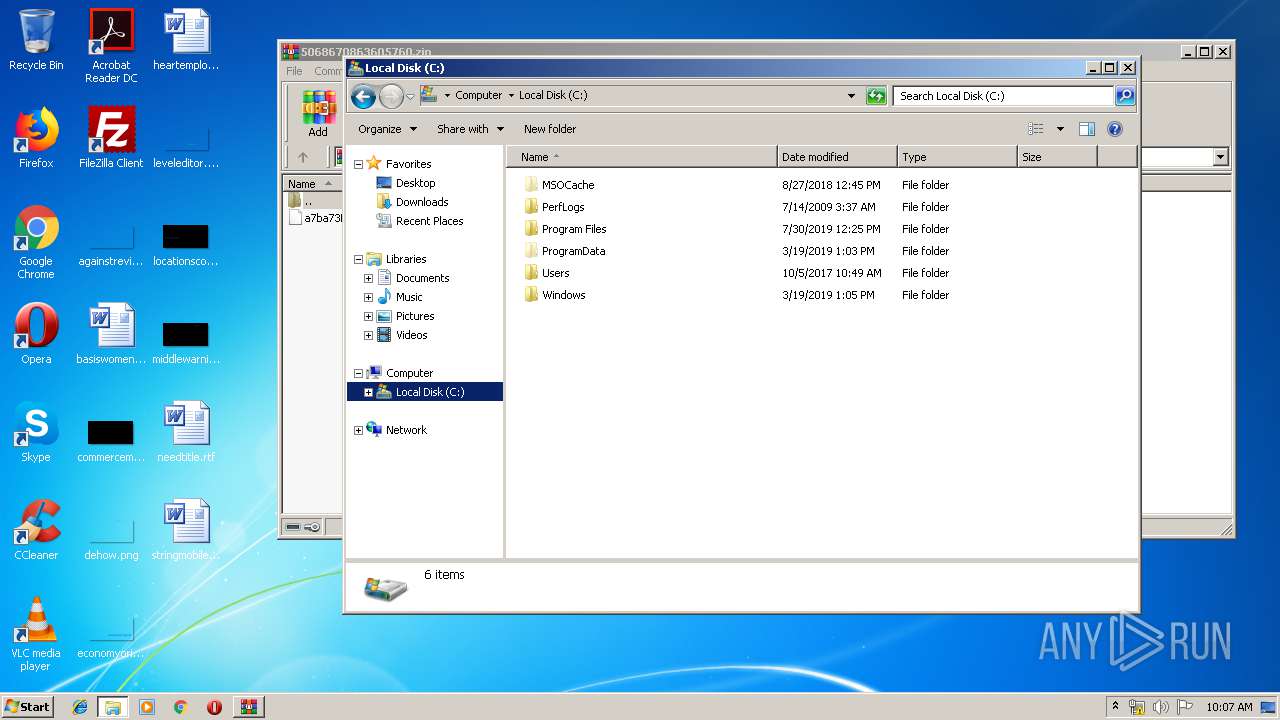
Task: Open the path dropdown in WinRAR window
Action: click(1220, 157)
